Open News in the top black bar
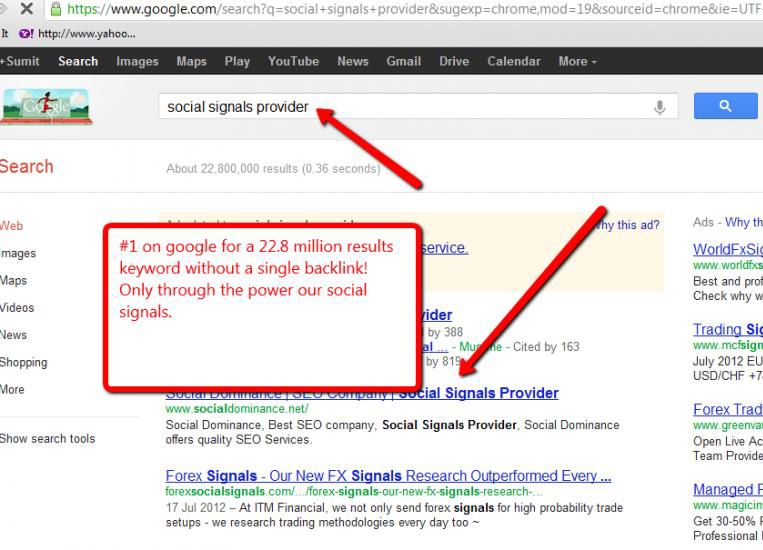 [353, 61]
